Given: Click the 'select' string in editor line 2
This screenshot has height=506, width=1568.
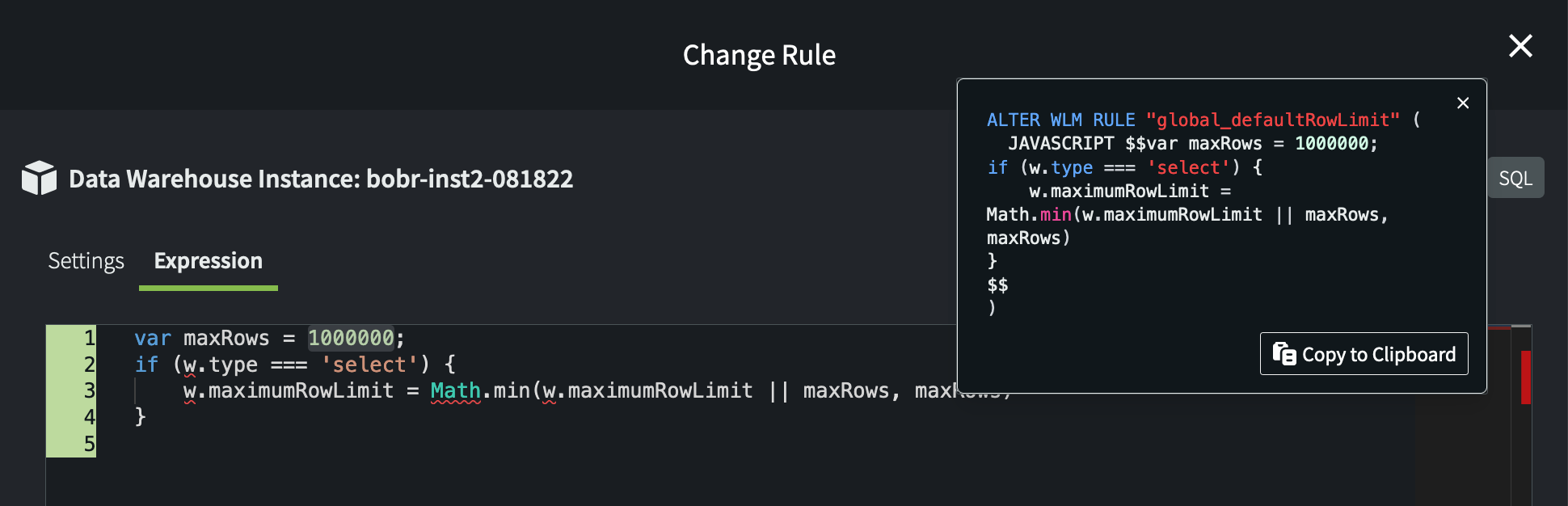Looking at the screenshot, I should point(369,365).
